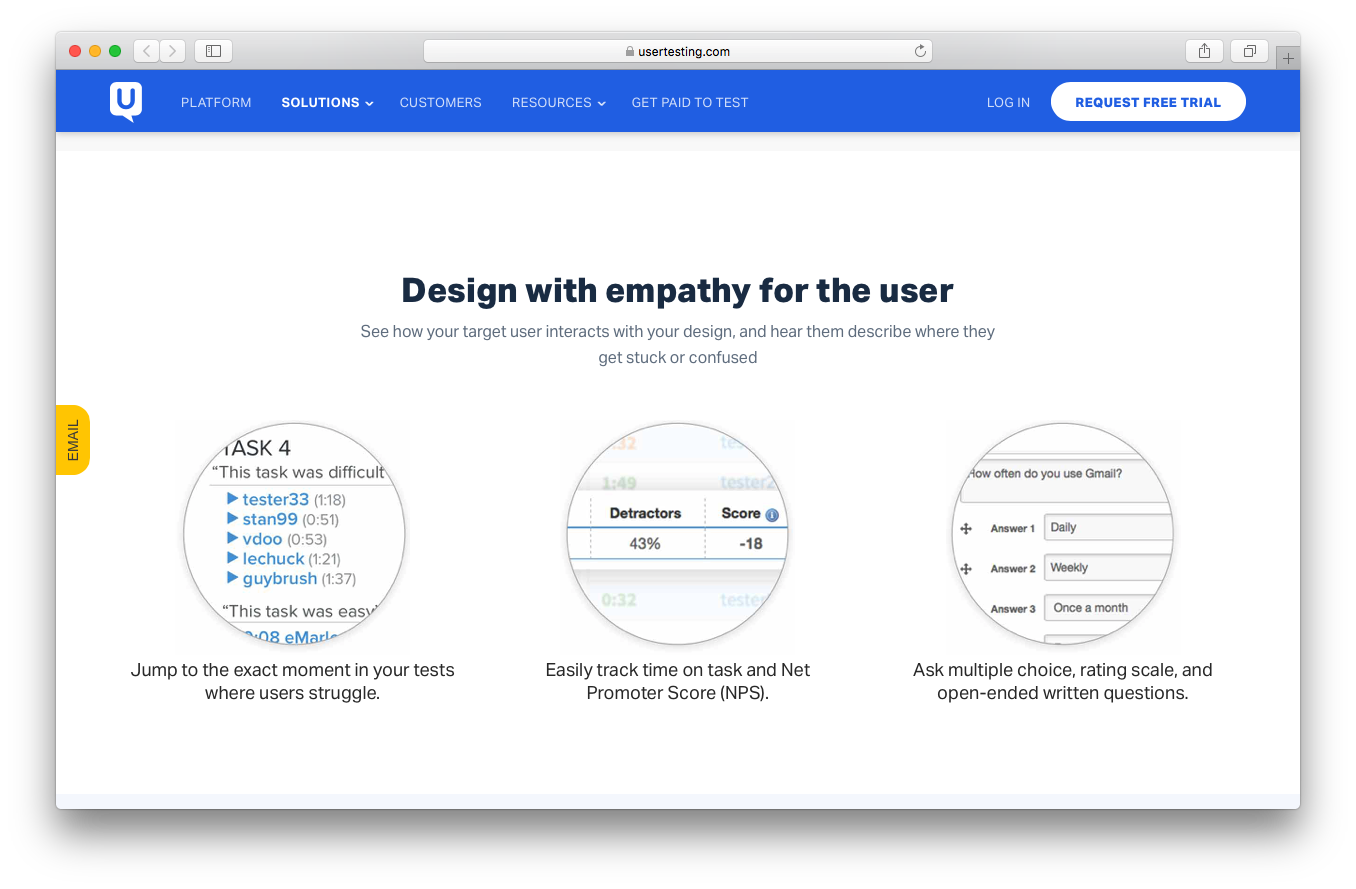Click the play triangle beside guybrush
Screen dimensions: 1356x889
click(x=232, y=577)
